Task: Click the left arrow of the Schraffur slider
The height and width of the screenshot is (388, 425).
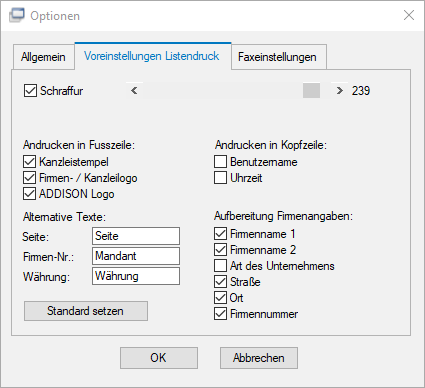Action: click(134, 91)
